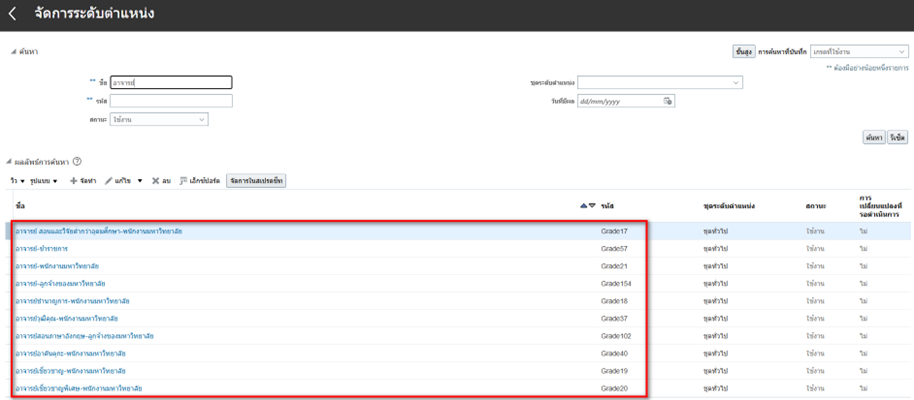Click the plus icon to create (จัดทำ)

click(x=73, y=181)
